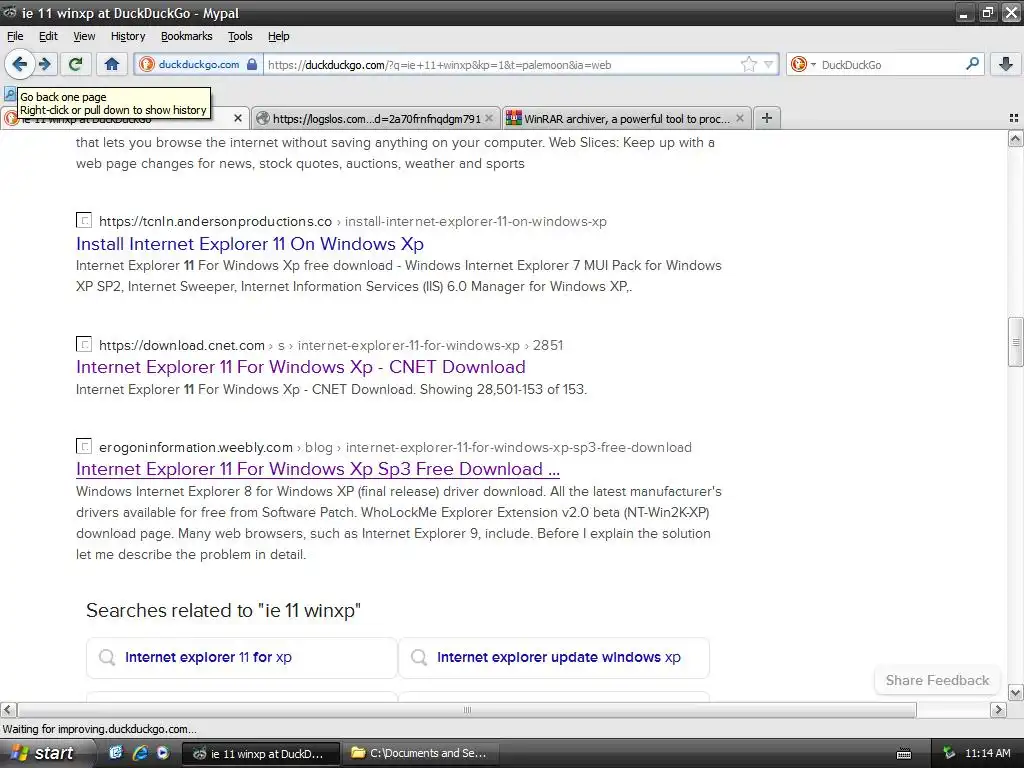Screen dimensions: 1024x768
Task: Open the Downloads arrow button
Action: click(x=1006, y=64)
